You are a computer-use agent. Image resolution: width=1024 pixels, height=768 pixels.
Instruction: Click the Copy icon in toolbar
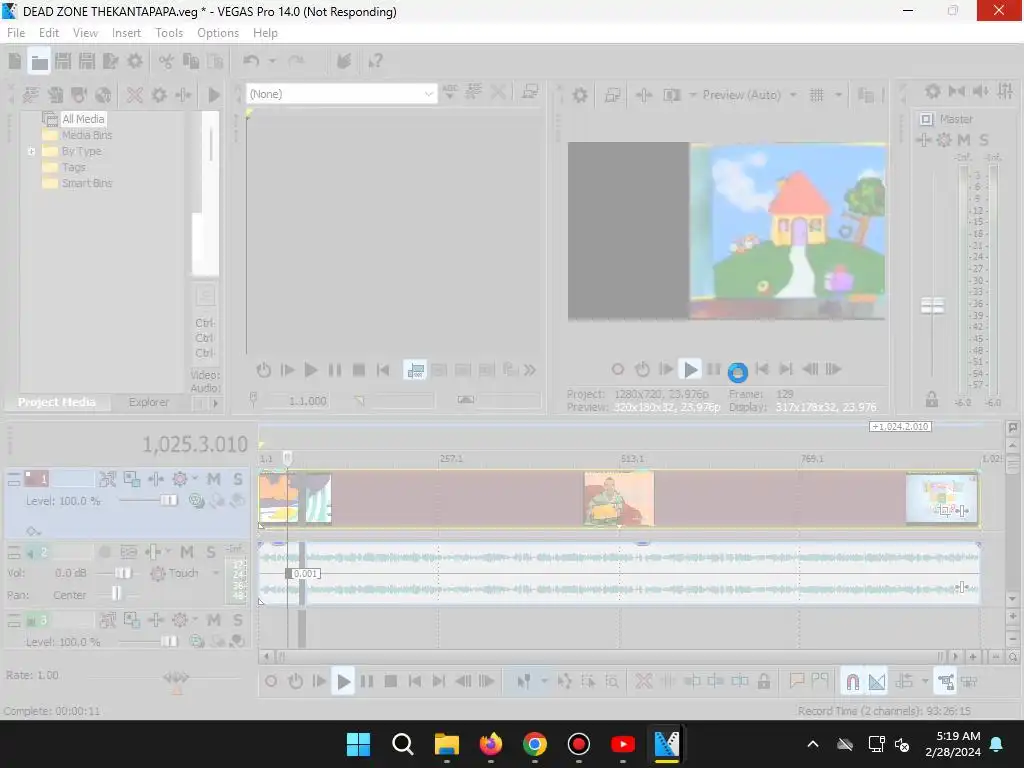(191, 61)
